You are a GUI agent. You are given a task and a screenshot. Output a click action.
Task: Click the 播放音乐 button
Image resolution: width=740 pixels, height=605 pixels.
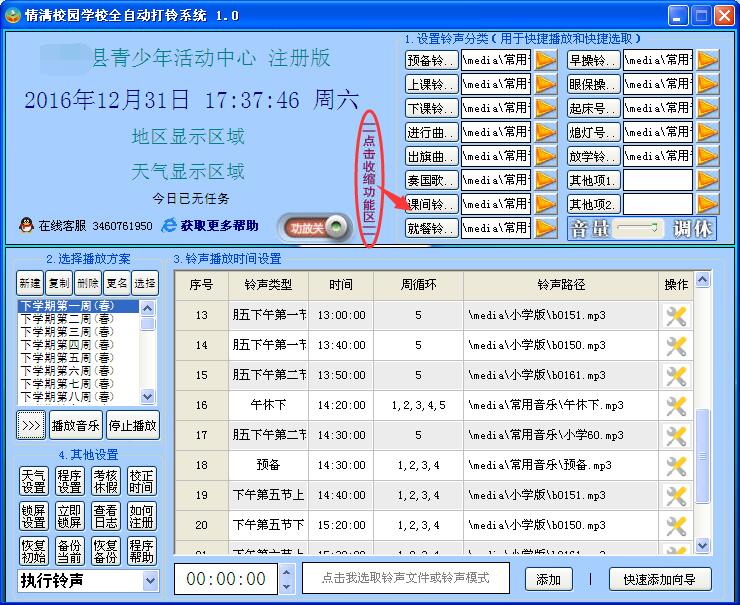point(76,425)
